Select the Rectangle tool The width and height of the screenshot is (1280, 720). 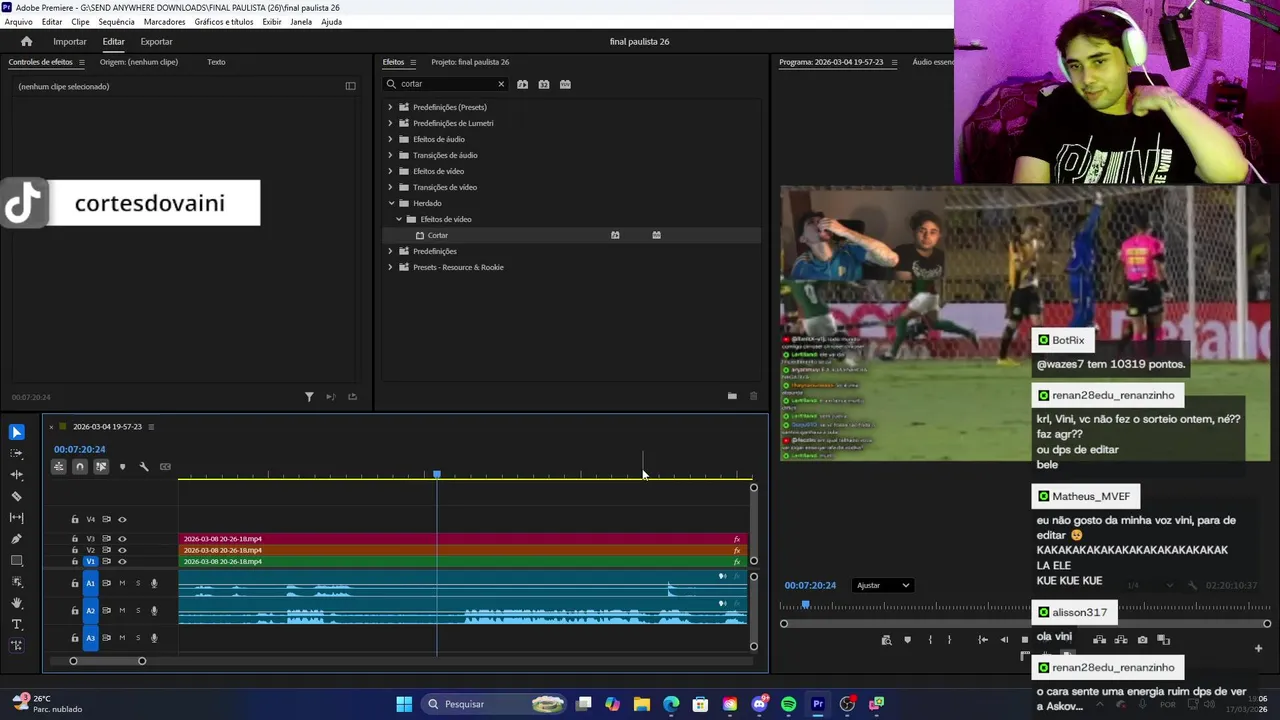pos(17,561)
